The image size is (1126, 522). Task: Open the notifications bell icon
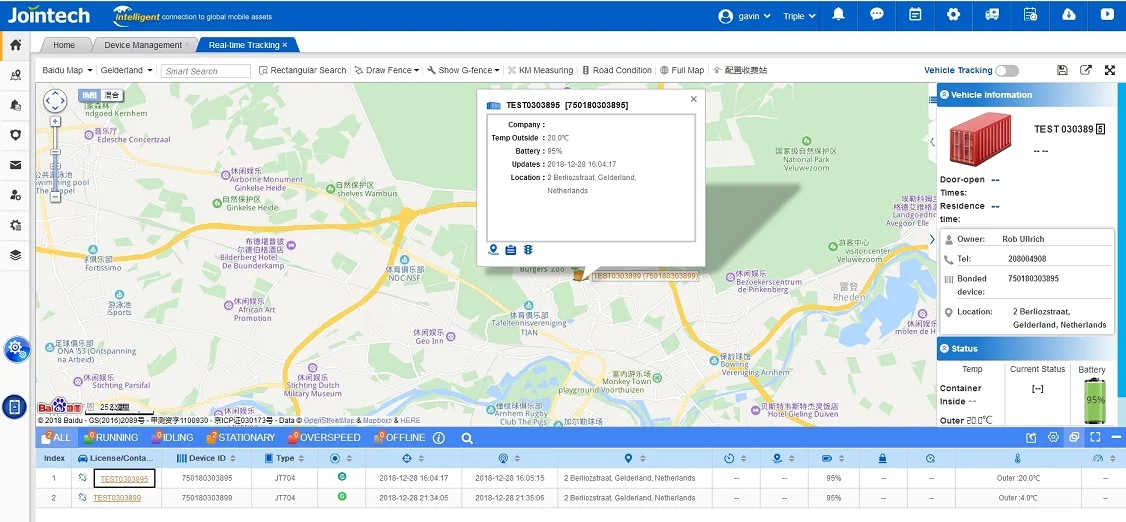(x=838, y=15)
